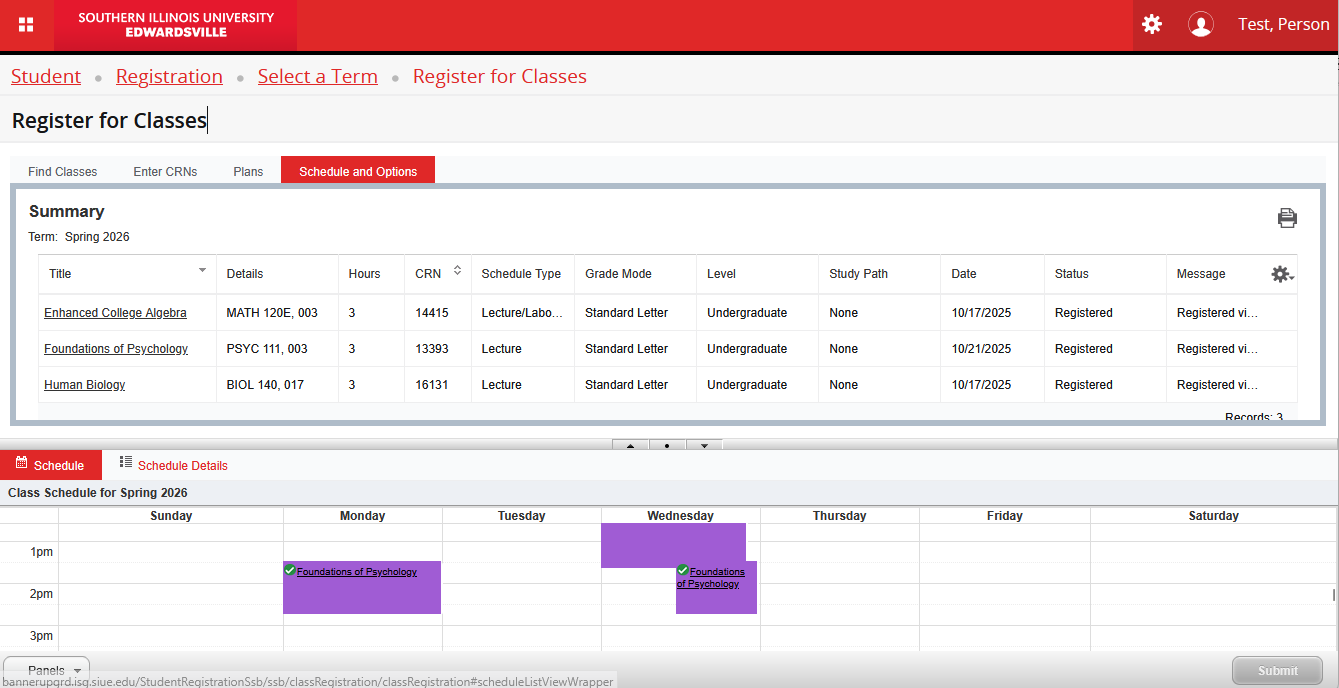Switch to the Find Classes tab

[63, 171]
